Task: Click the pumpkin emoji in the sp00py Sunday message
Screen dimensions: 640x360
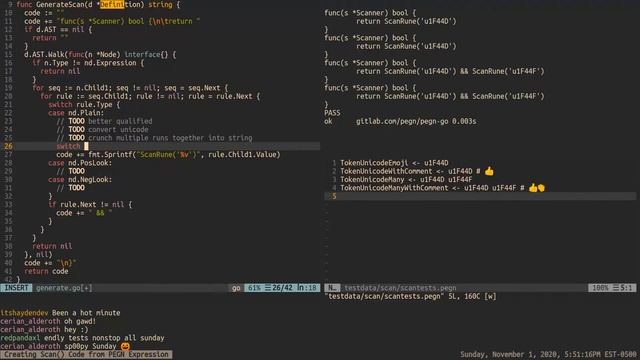Action: (125, 346)
